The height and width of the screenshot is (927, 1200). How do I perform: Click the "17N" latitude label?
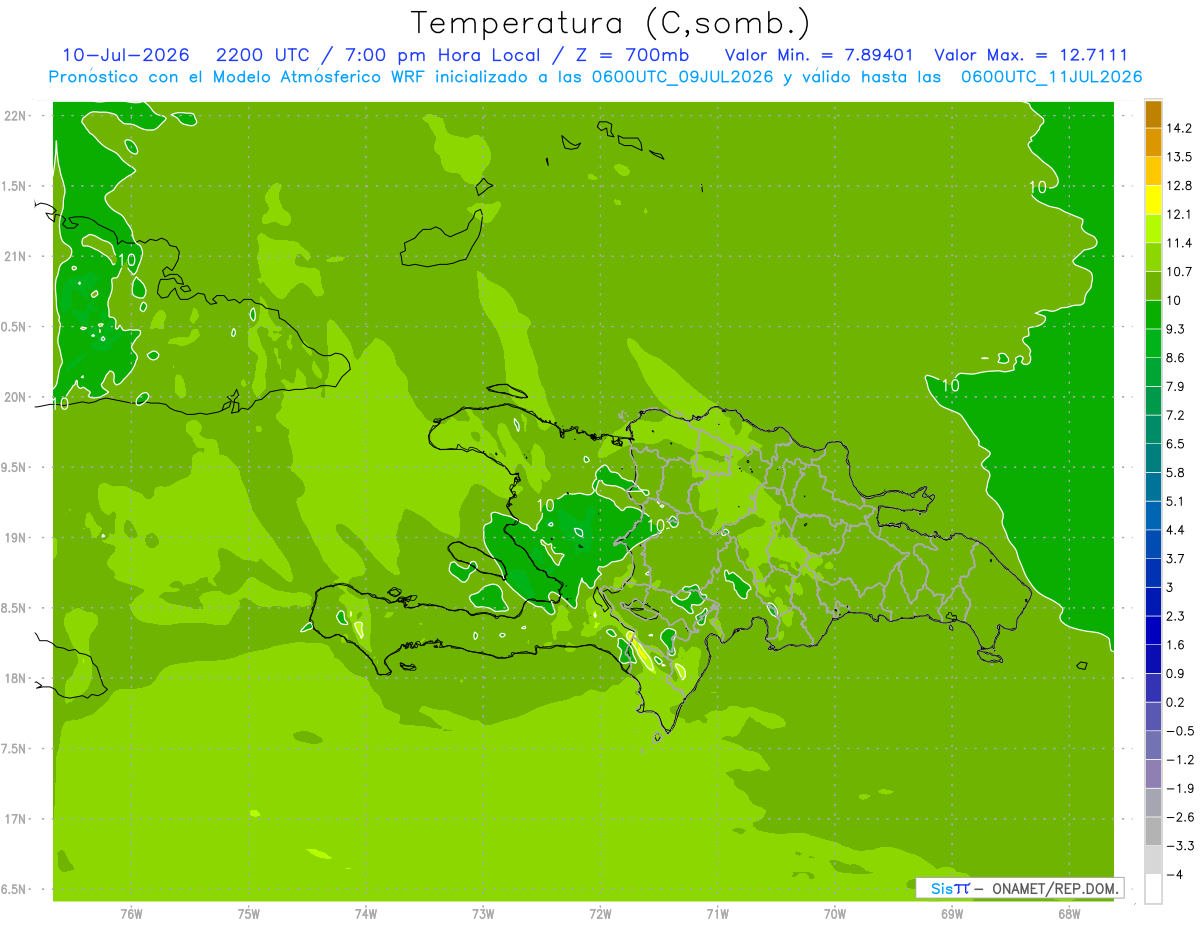15,819
